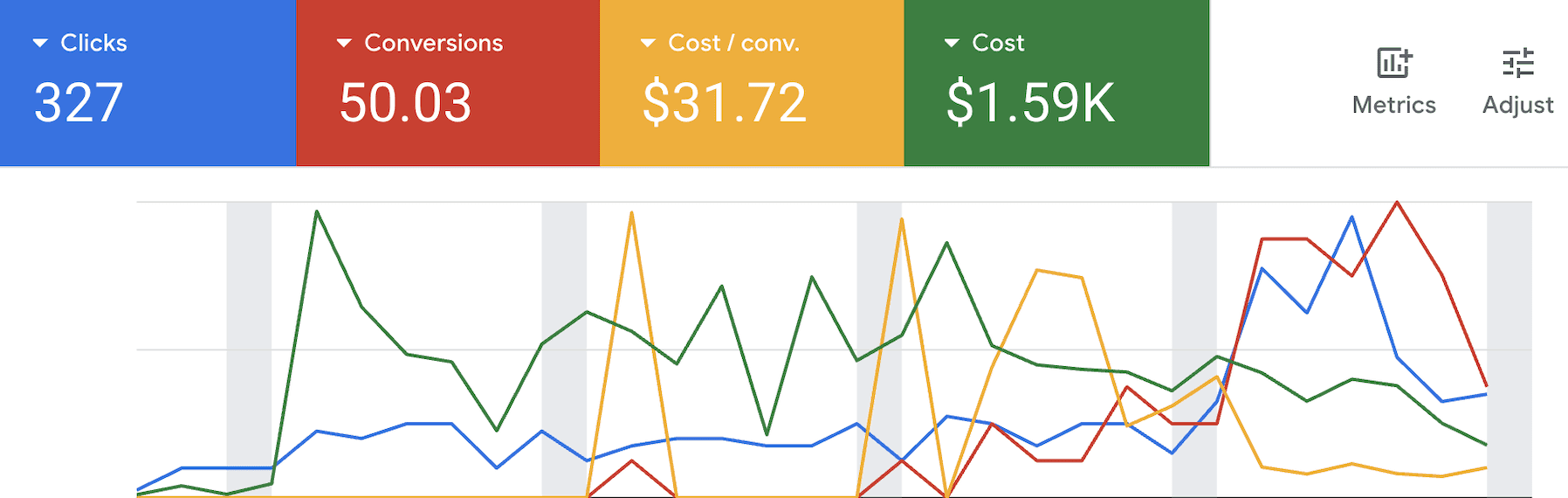Click the Cost / conv. label text

(734, 43)
